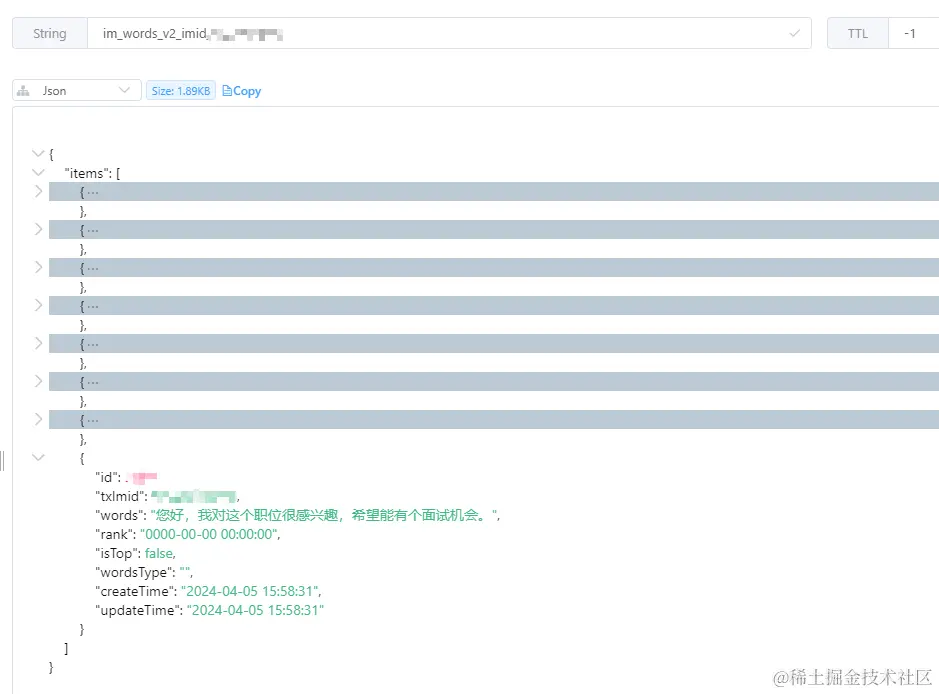Image resolution: width=939 pixels, height=694 pixels.
Task: Click the "isTop" value false
Action: [x=159, y=553]
